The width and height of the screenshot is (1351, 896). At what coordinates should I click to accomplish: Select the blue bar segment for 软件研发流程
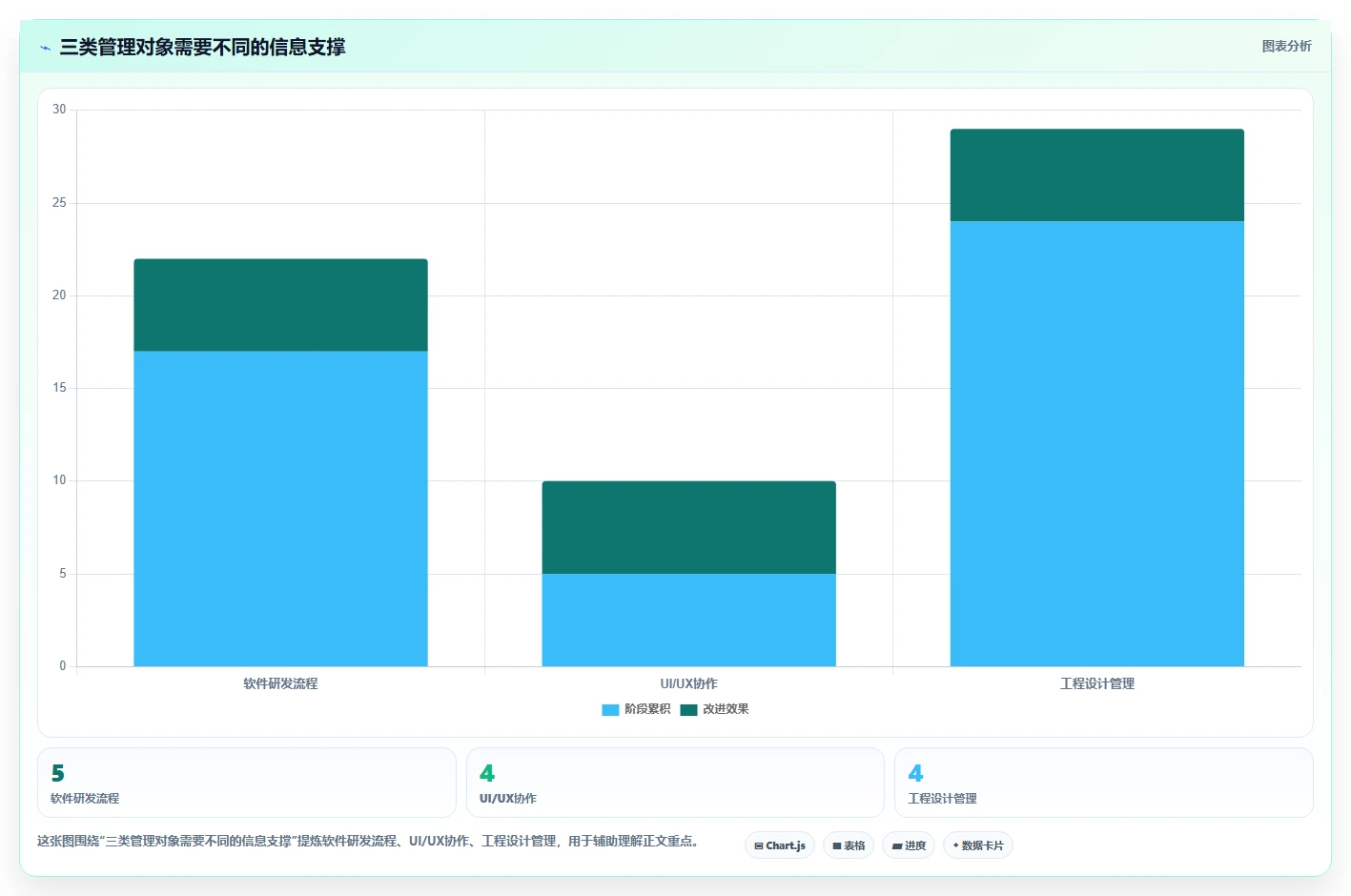pyautogui.click(x=280, y=509)
